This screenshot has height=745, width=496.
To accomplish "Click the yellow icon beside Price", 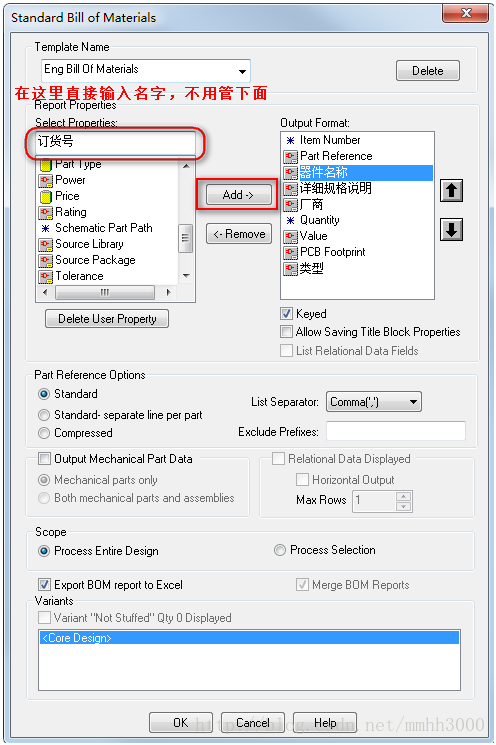I will [46, 196].
